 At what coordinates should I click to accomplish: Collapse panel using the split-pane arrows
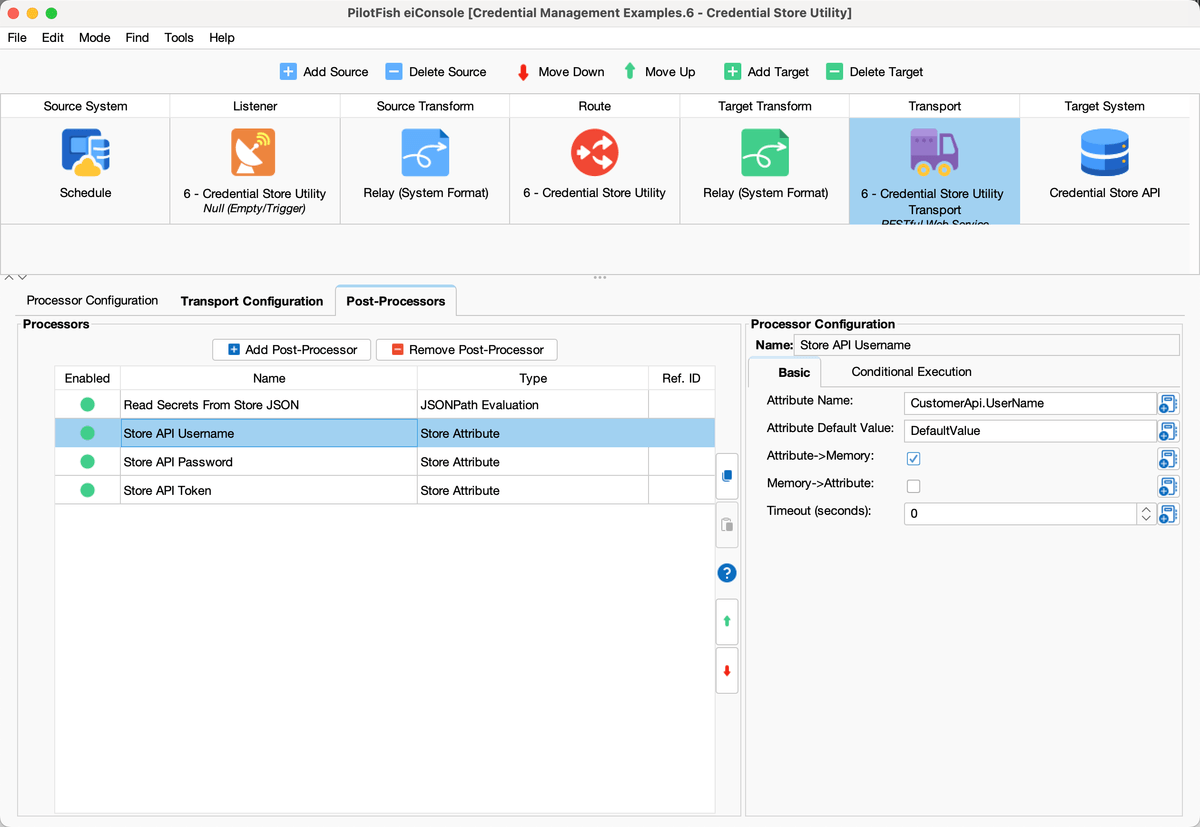pyautogui.click(x=16, y=277)
